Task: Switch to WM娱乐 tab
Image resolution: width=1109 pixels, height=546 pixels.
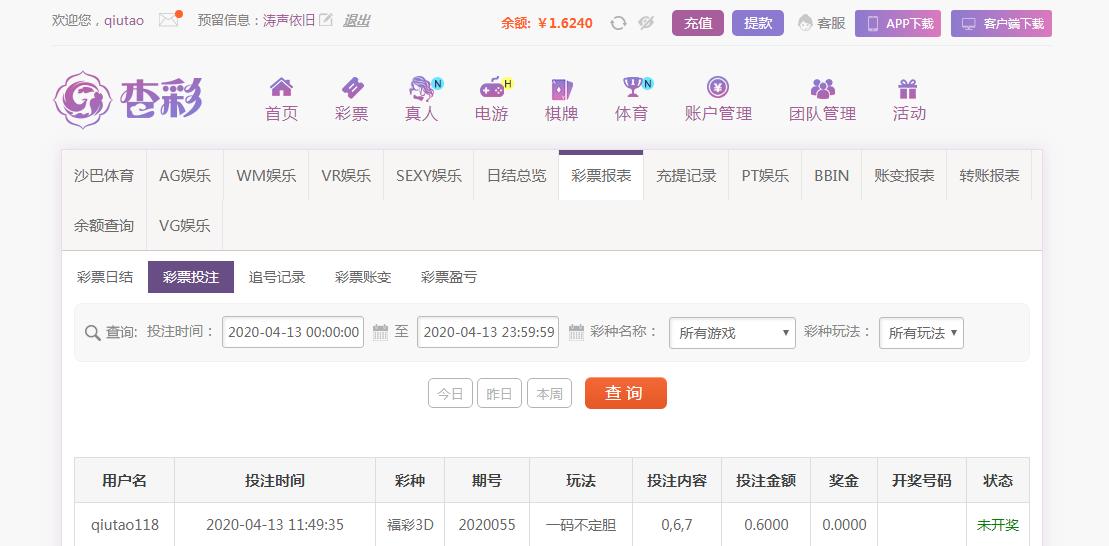Action: pos(267,175)
